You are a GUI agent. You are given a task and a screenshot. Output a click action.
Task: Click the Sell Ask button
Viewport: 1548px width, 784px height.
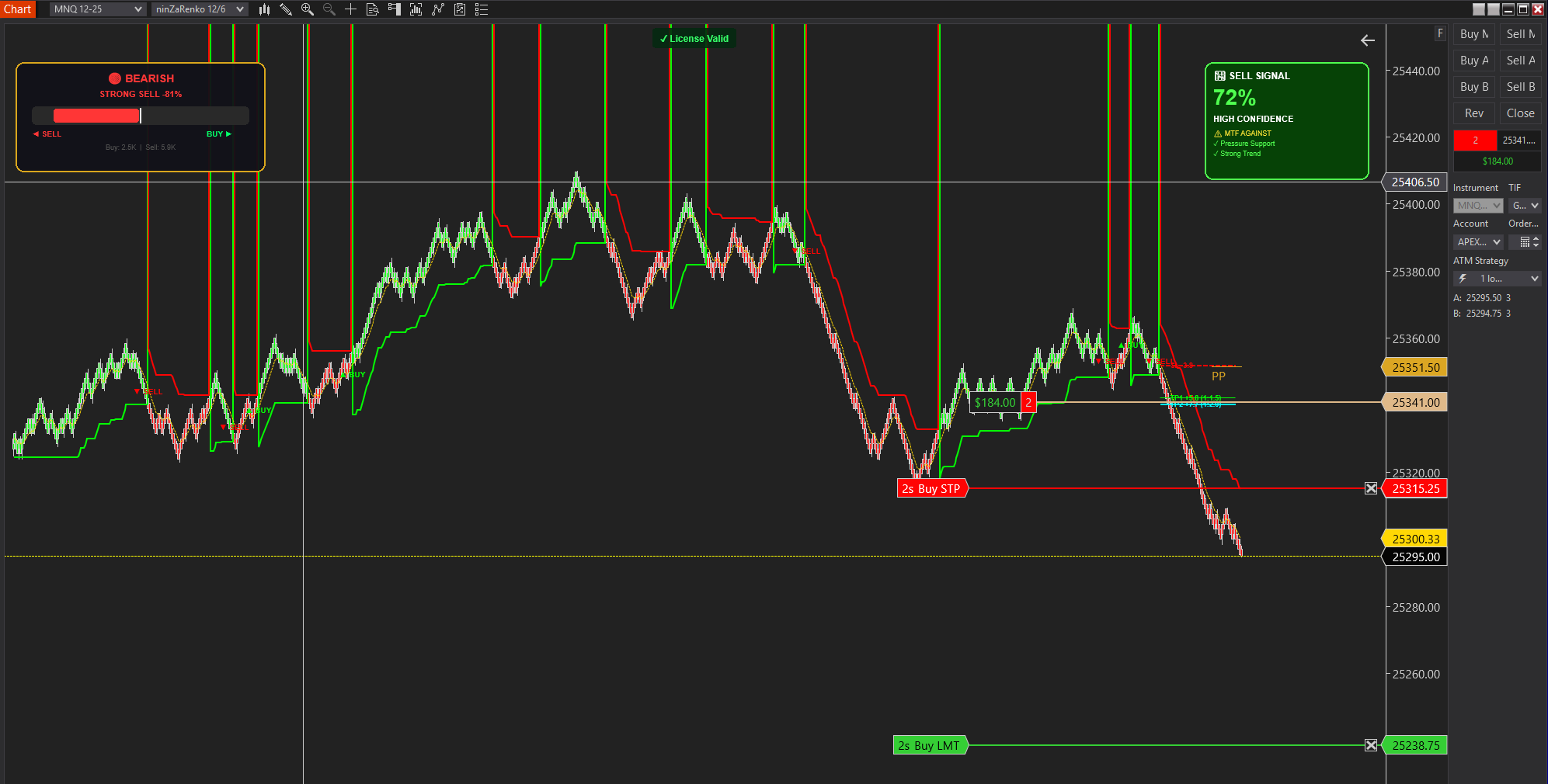pyautogui.click(x=1520, y=61)
